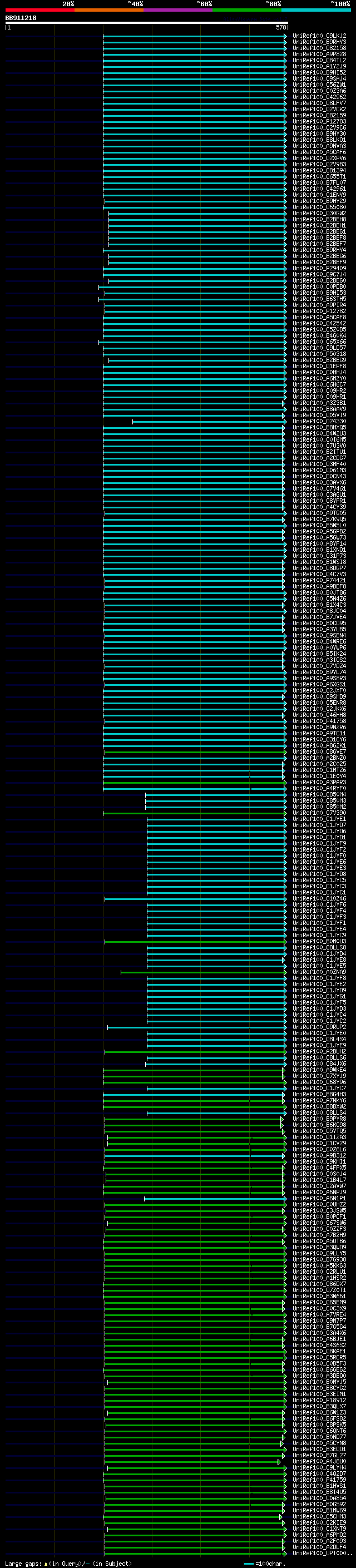Select the label UniRef100_A6N1P1
Screen dimensions: 356x1568
(x=319, y=1199)
